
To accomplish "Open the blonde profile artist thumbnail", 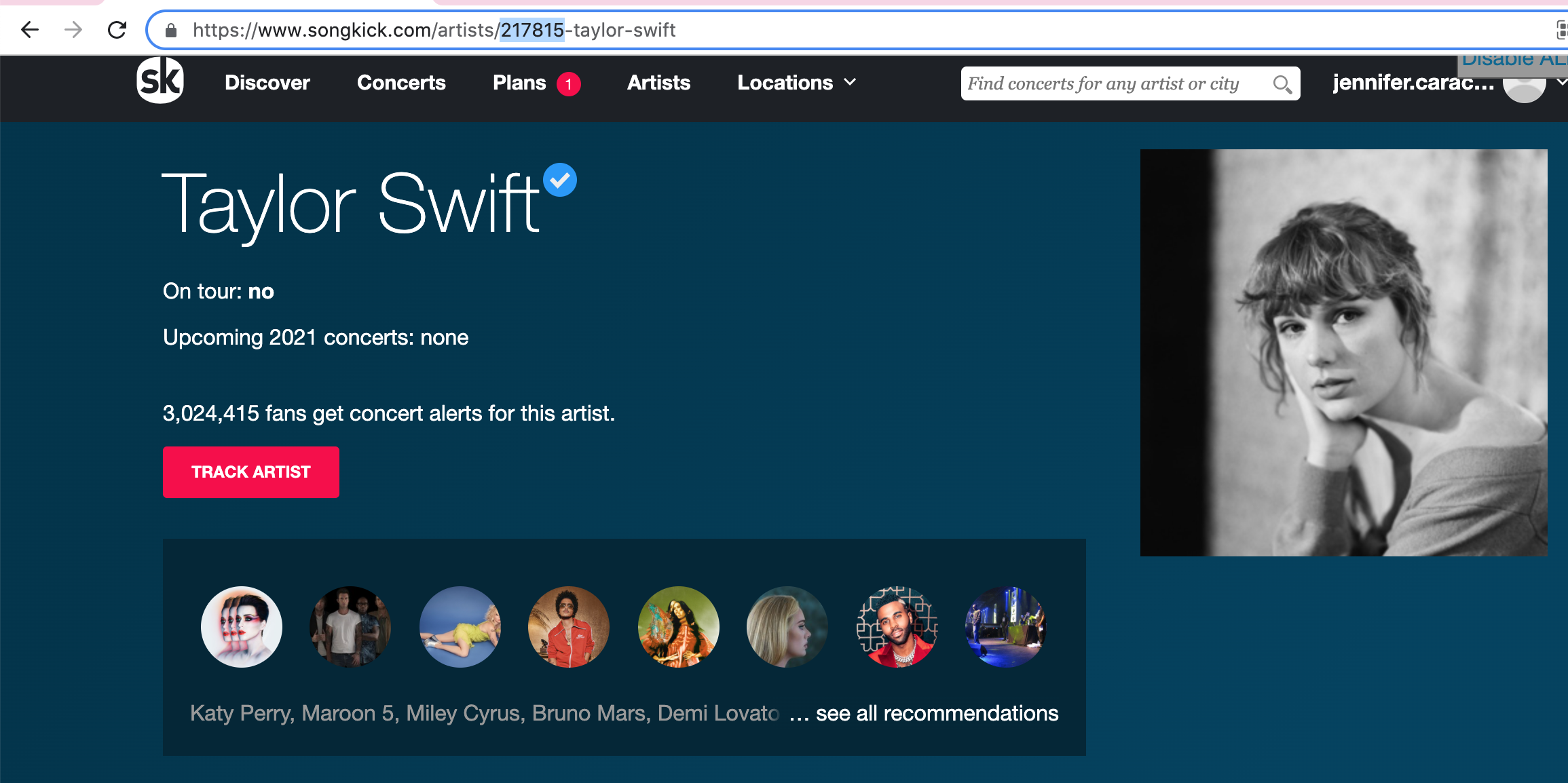I will tap(787, 627).
